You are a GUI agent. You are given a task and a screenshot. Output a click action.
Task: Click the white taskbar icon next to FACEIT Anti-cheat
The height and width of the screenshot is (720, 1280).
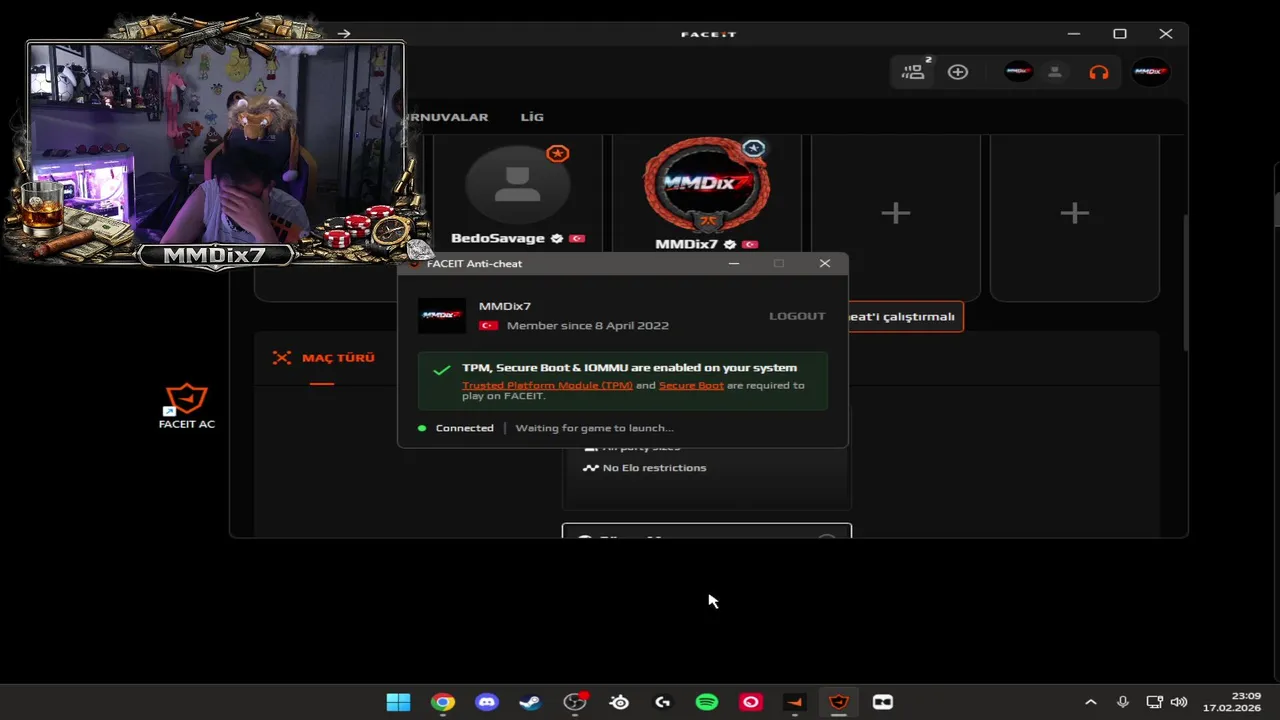pyautogui.click(x=883, y=702)
